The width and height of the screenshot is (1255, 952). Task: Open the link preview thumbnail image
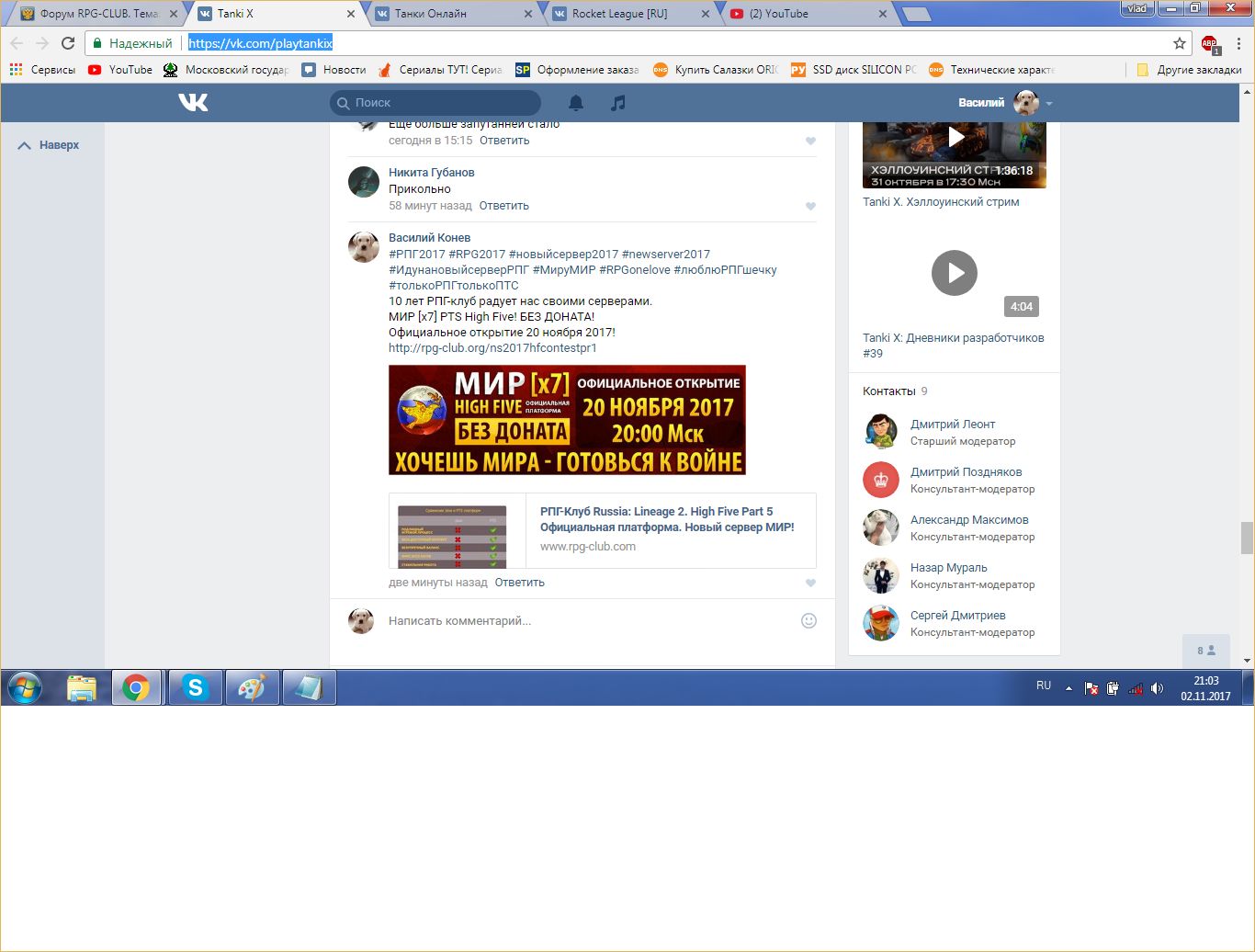pos(452,536)
